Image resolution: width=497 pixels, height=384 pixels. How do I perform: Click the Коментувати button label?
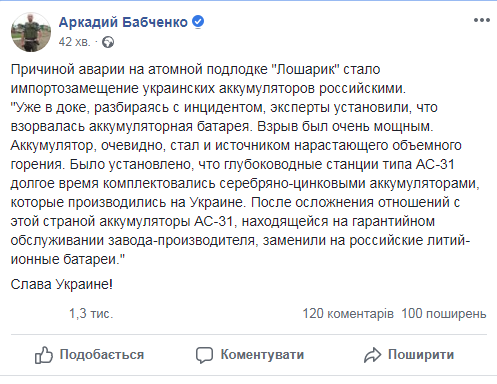pos(262,355)
